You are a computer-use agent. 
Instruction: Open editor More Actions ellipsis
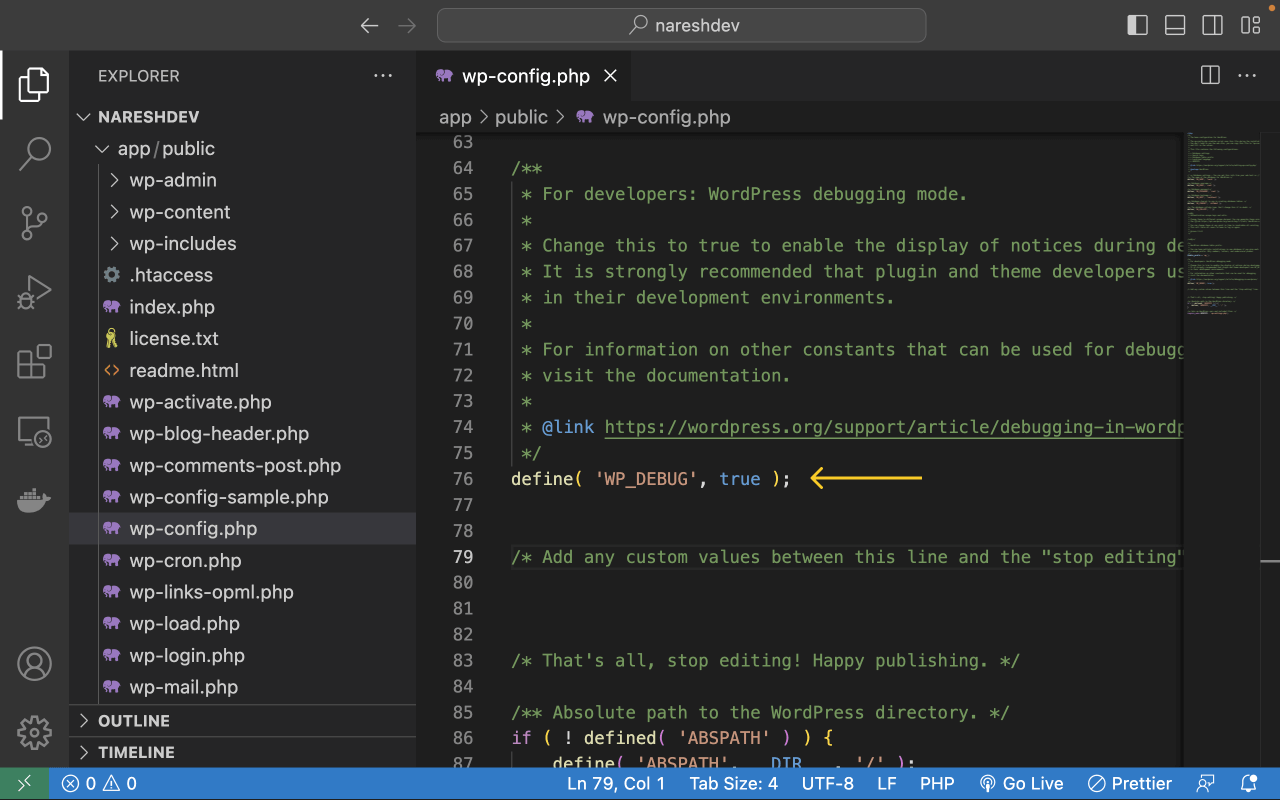click(x=1247, y=75)
